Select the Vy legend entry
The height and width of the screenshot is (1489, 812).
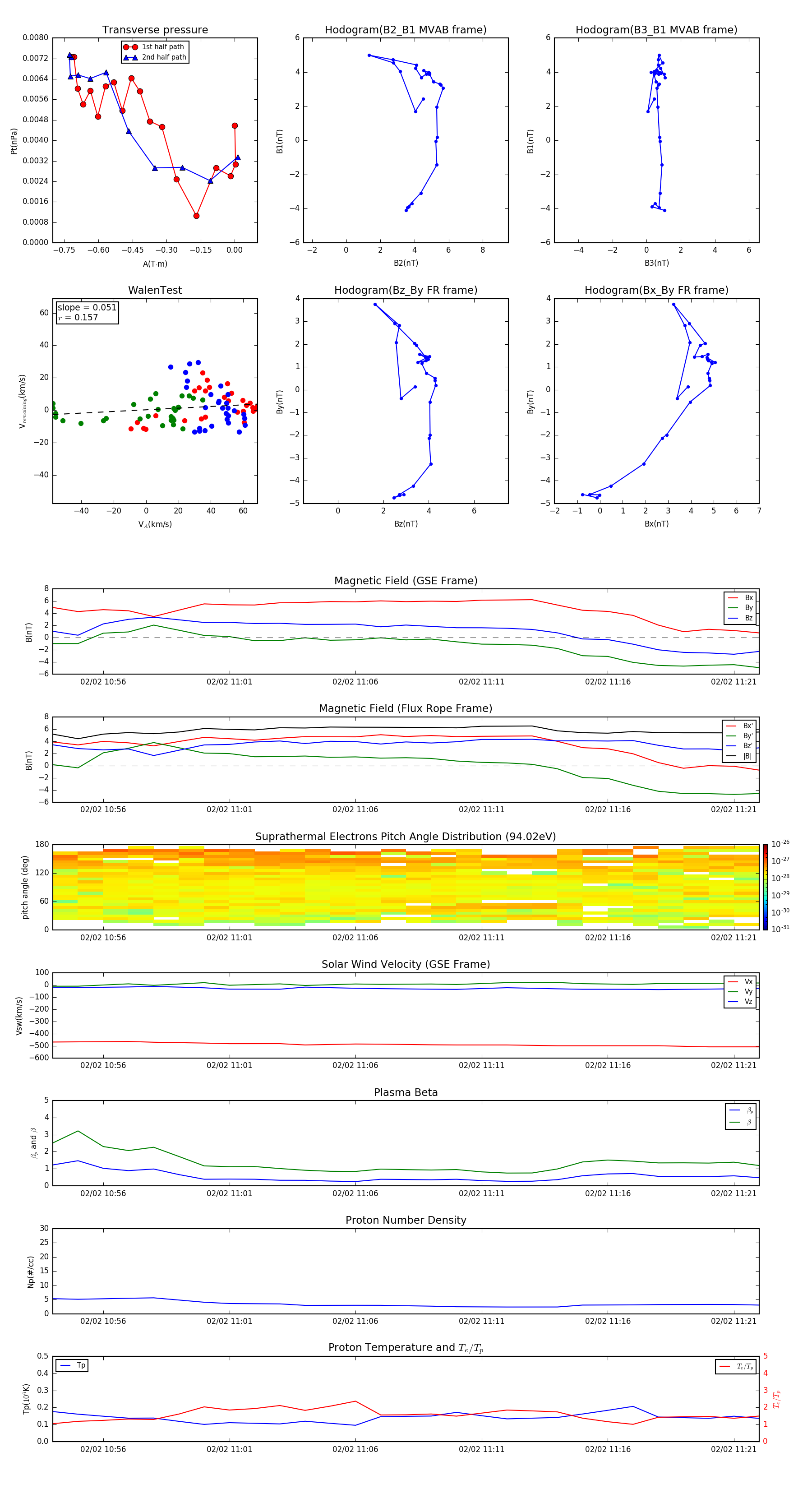coord(740,992)
